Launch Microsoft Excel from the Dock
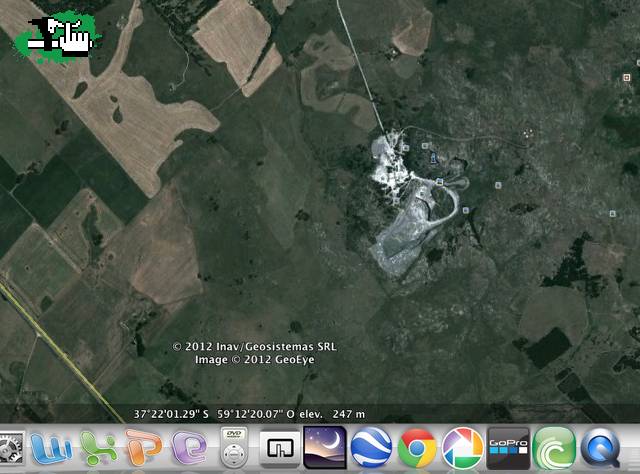The height and width of the screenshot is (474, 640). pyautogui.click(x=98, y=448)
